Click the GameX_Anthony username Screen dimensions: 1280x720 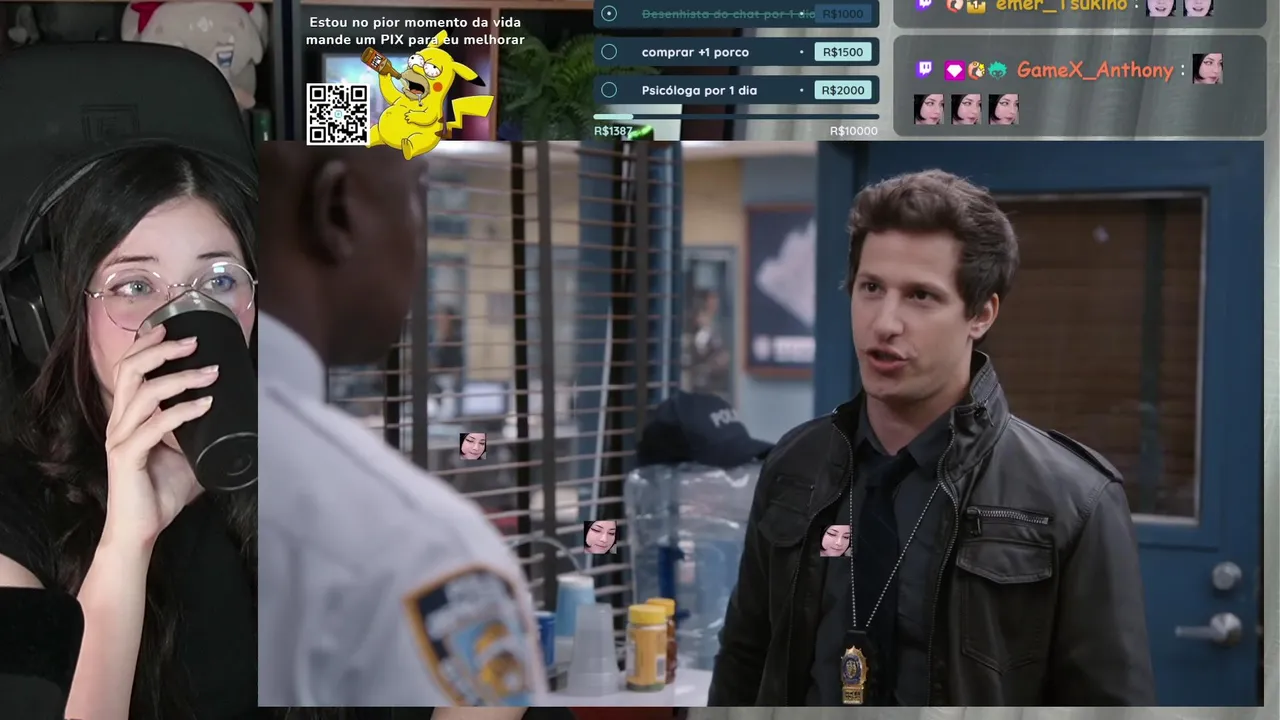1095,70
